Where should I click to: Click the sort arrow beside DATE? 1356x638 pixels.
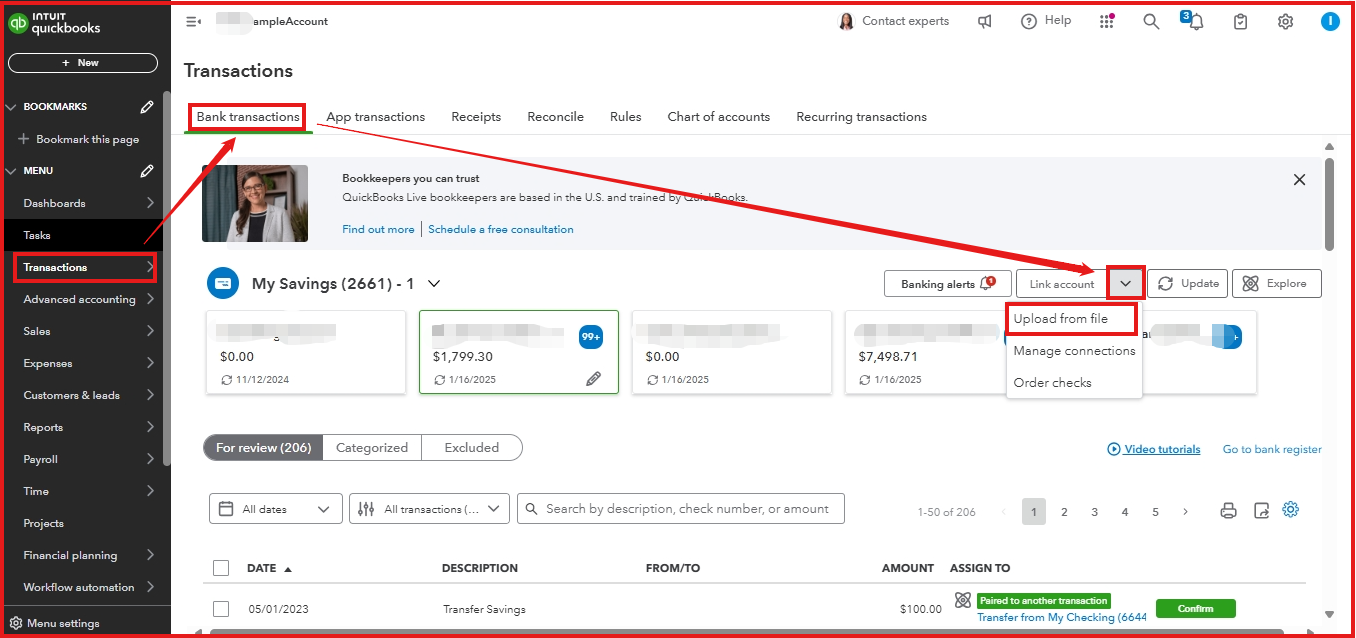[288, 568]
